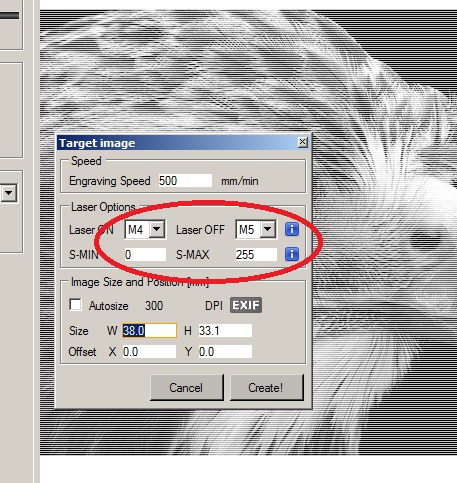The image size is (457, 483).
Task: Click the Offset X field
Action: point(149,351)
